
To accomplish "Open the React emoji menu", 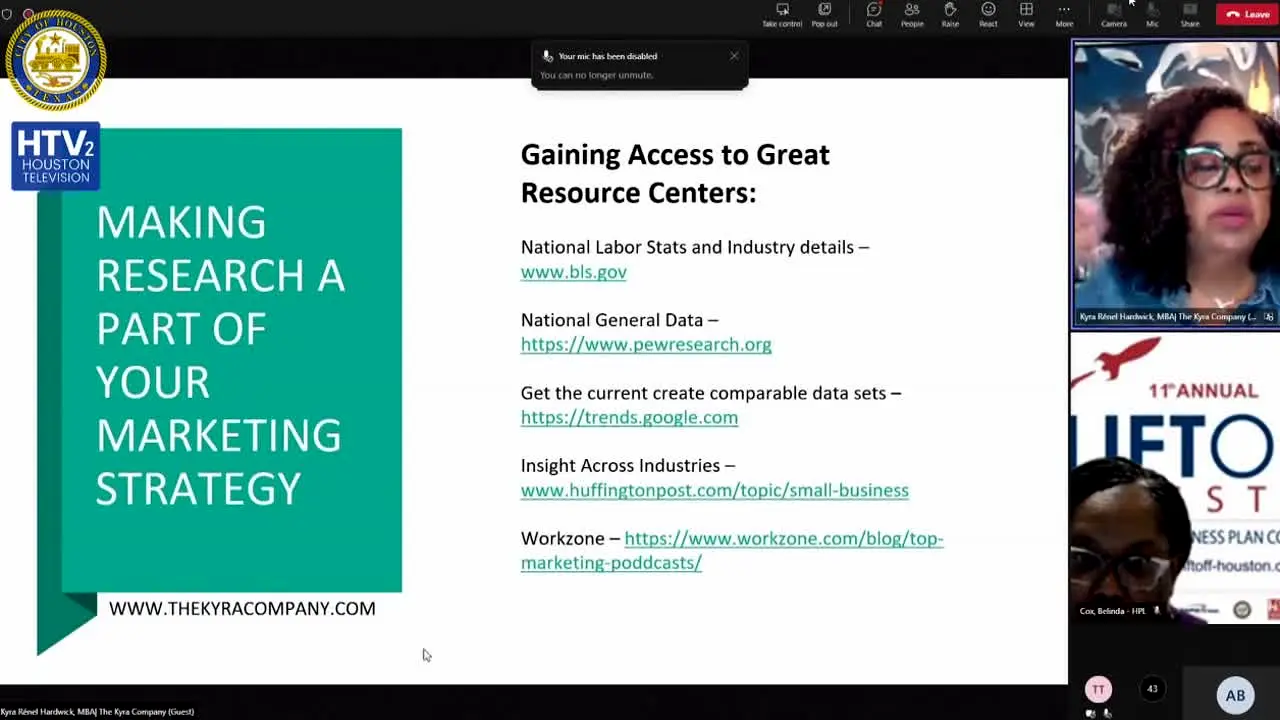I will coord(988,15).
